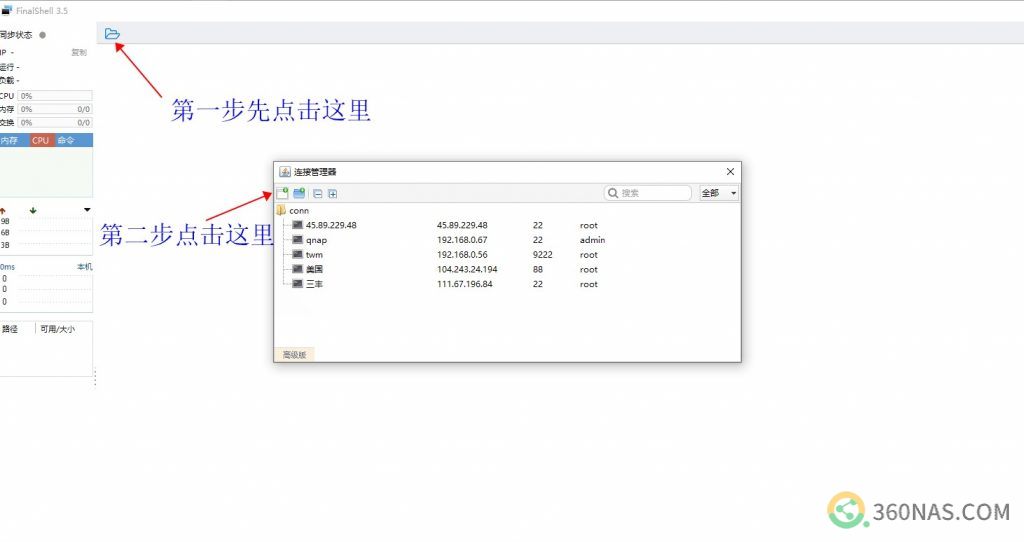Switch to the CPU tab in sidebar
Screen dimensions: 1024x542
(41, 140)
